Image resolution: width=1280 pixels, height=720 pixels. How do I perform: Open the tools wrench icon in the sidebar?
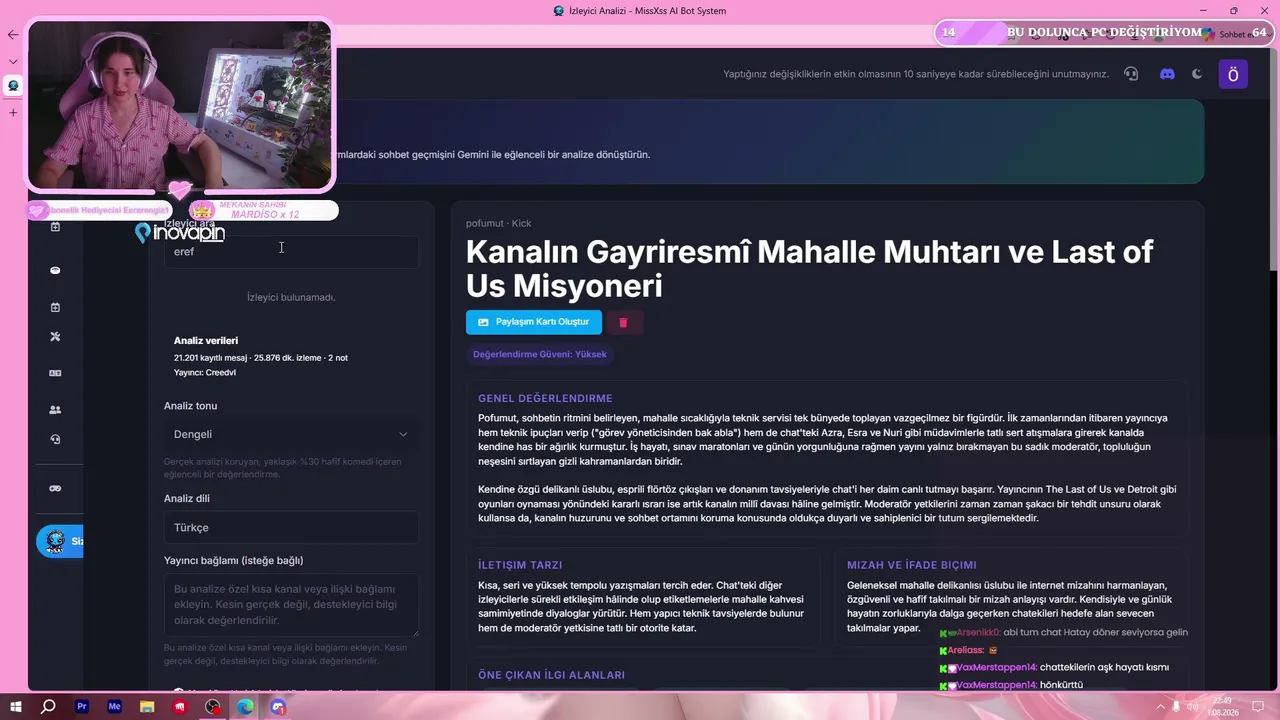pyautogui.click(x=55, y=337)
